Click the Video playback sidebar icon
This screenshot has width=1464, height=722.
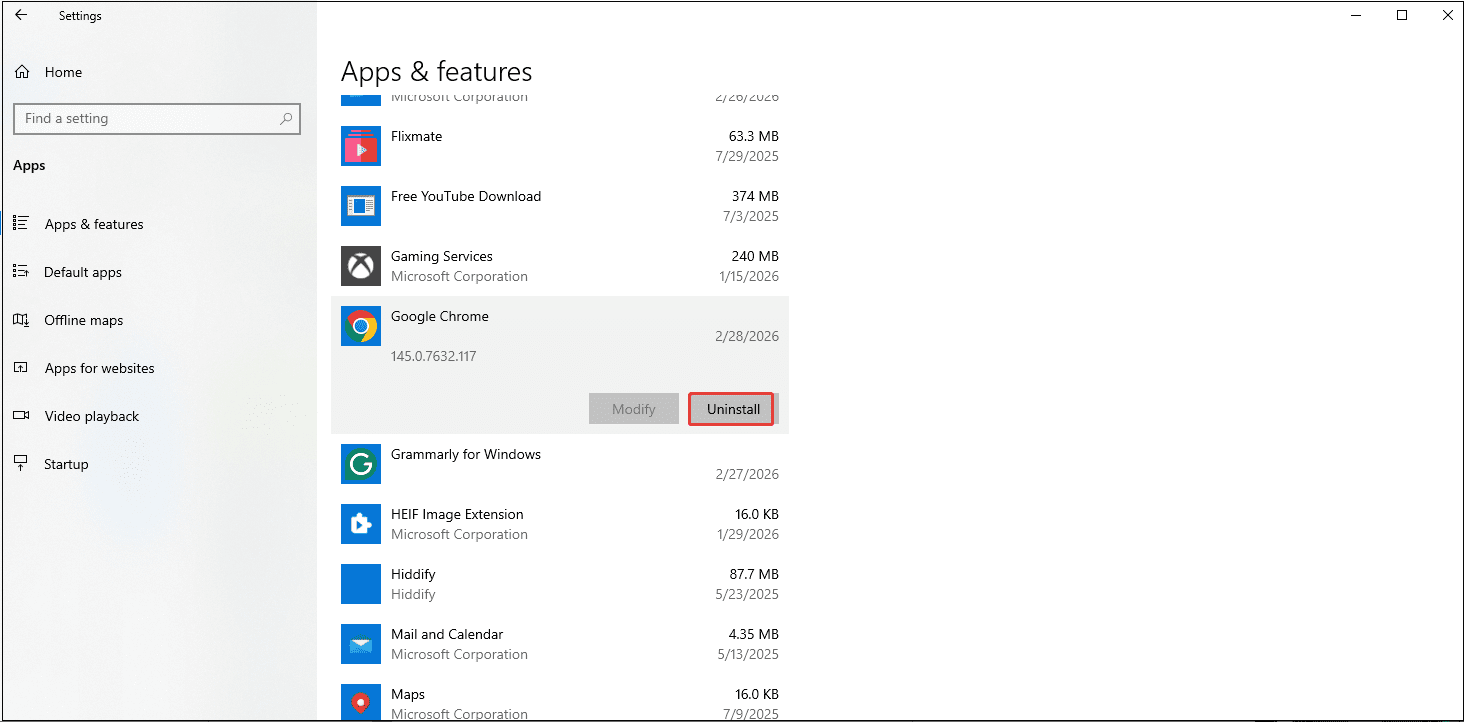pyautogui.click(x=22, y=416)
